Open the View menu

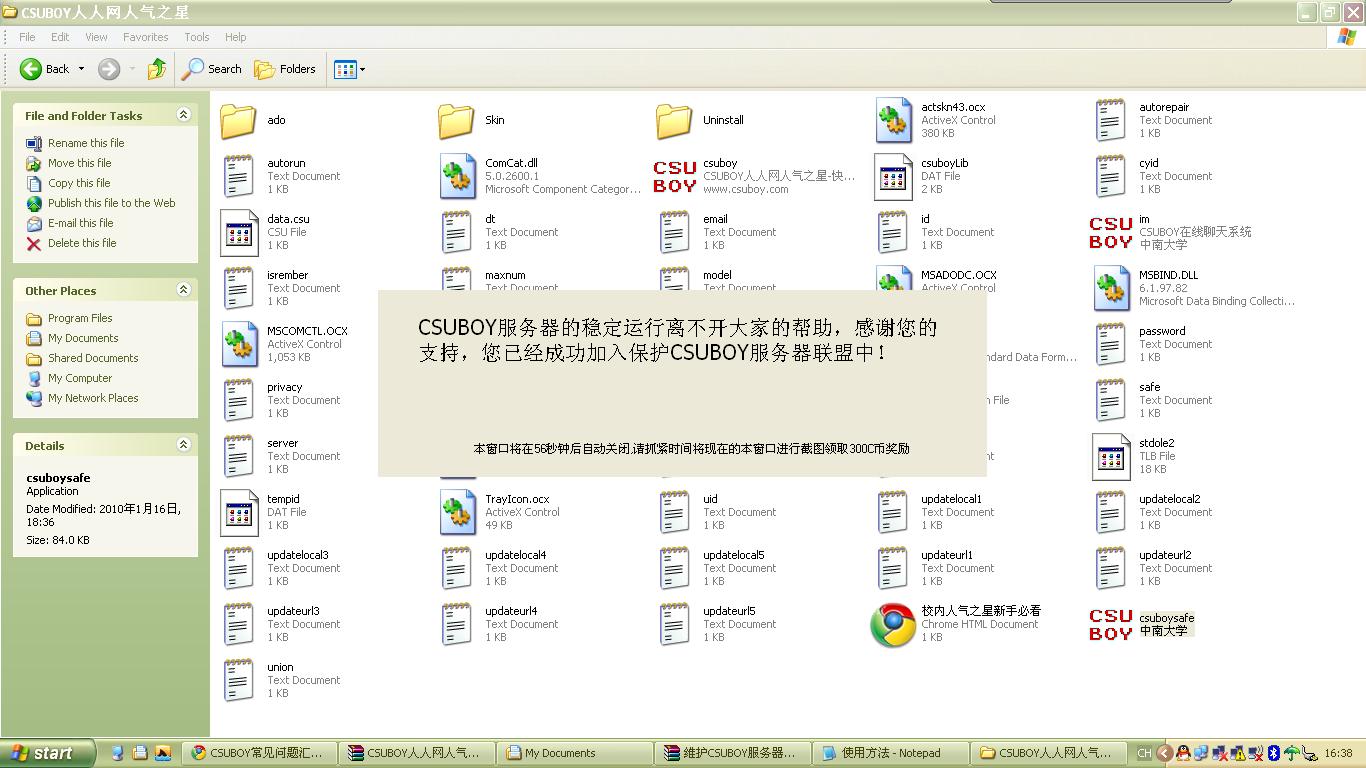pyautogui.click(x=96, y=37)
